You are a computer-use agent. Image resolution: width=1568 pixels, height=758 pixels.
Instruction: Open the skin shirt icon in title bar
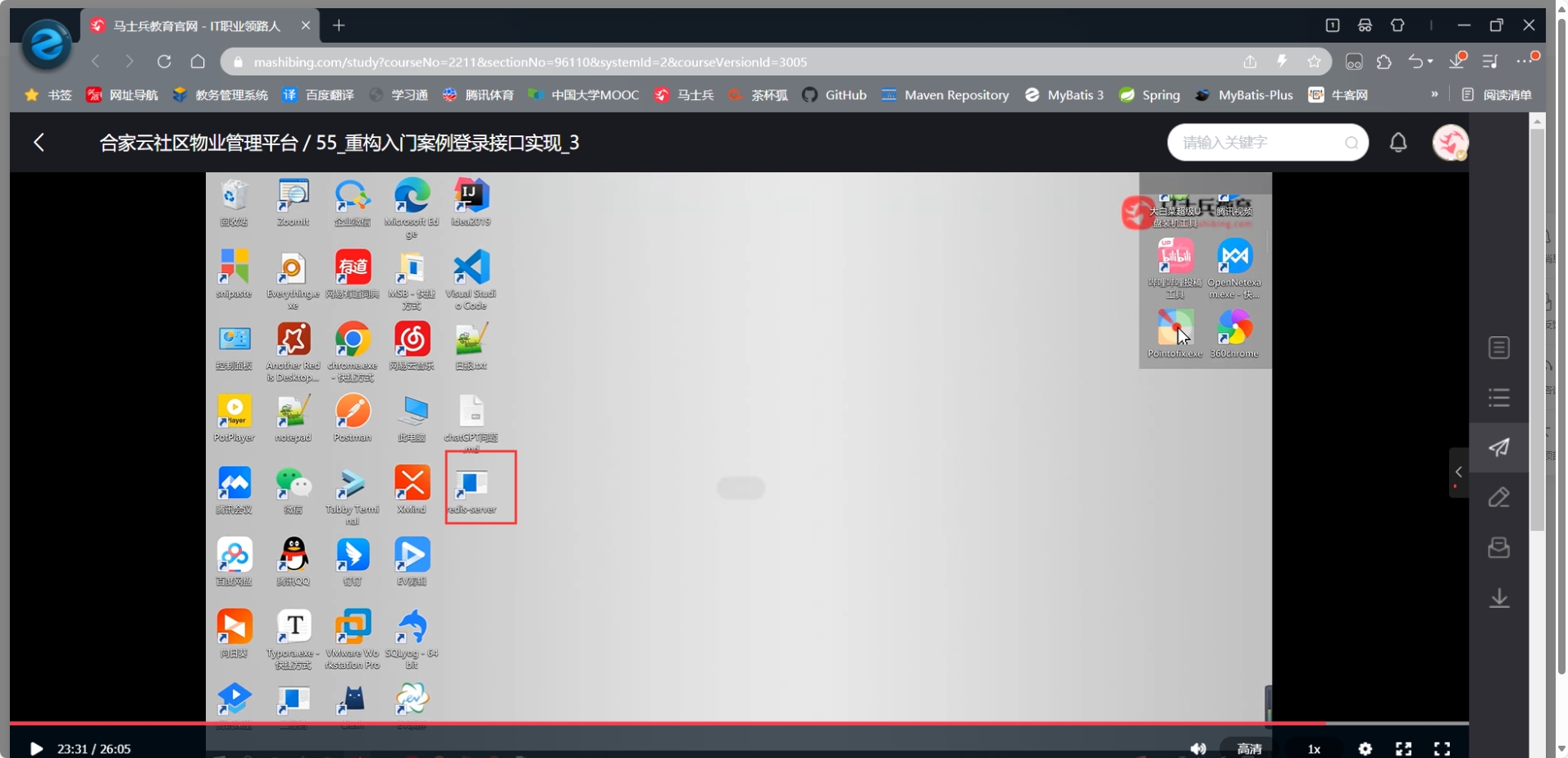tap(1397, 25)
